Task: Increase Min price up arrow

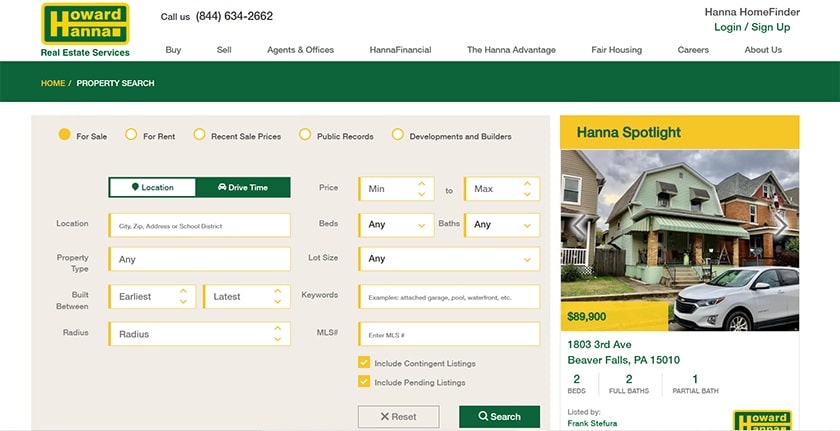Action: tap(422, 183)
